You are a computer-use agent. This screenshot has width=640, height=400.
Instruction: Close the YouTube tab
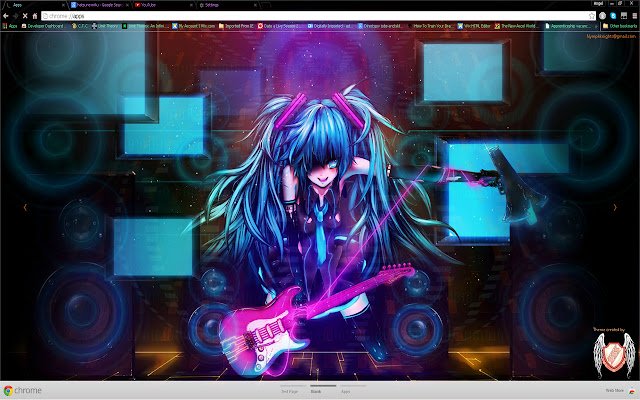[x=191, y=5]
